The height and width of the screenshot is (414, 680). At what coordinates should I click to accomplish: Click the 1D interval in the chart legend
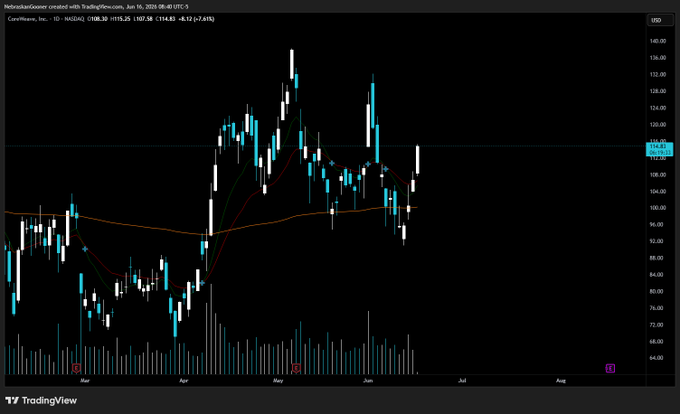point(56,19)
